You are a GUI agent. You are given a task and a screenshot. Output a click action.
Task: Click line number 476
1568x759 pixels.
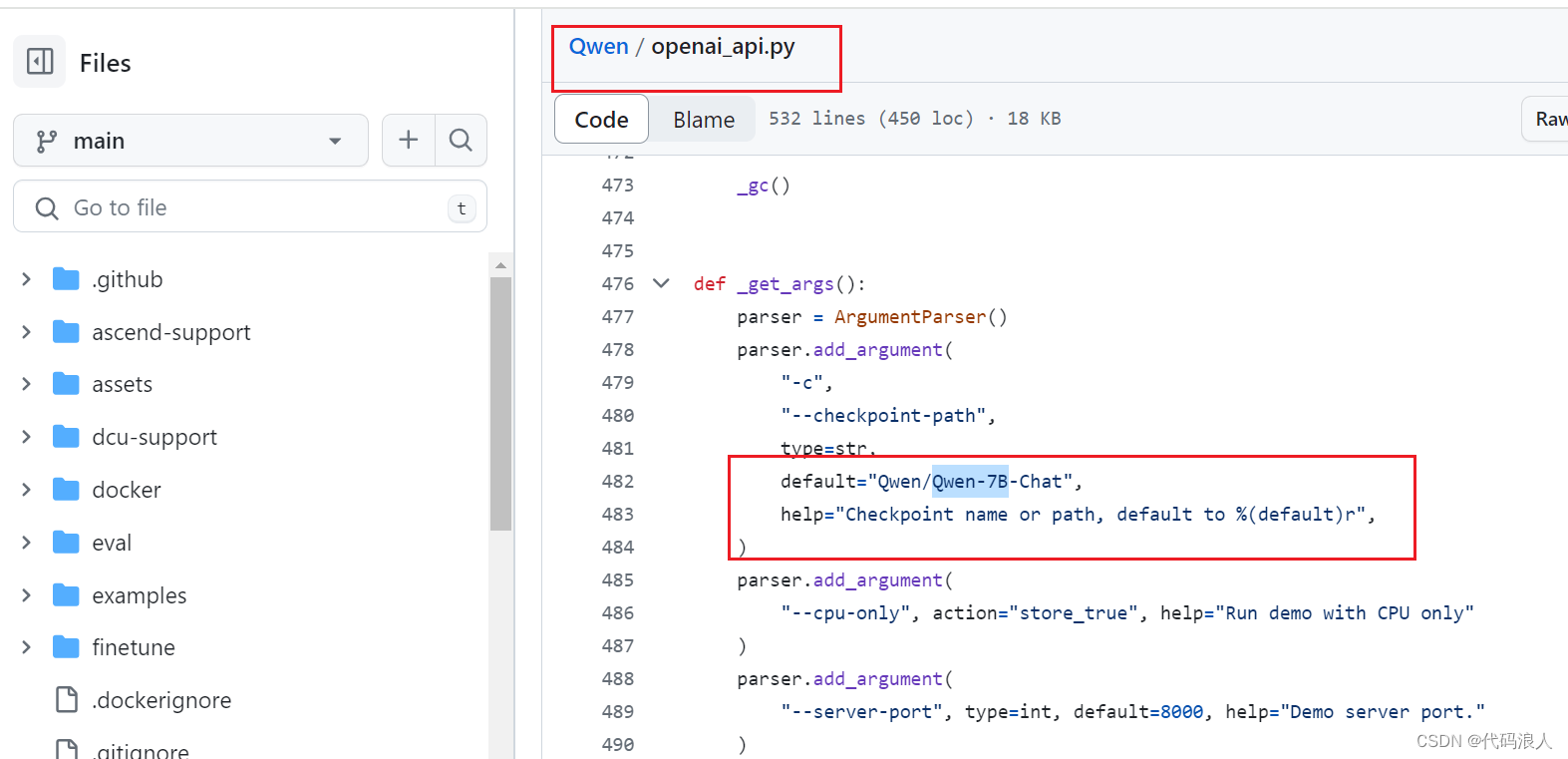618,284
